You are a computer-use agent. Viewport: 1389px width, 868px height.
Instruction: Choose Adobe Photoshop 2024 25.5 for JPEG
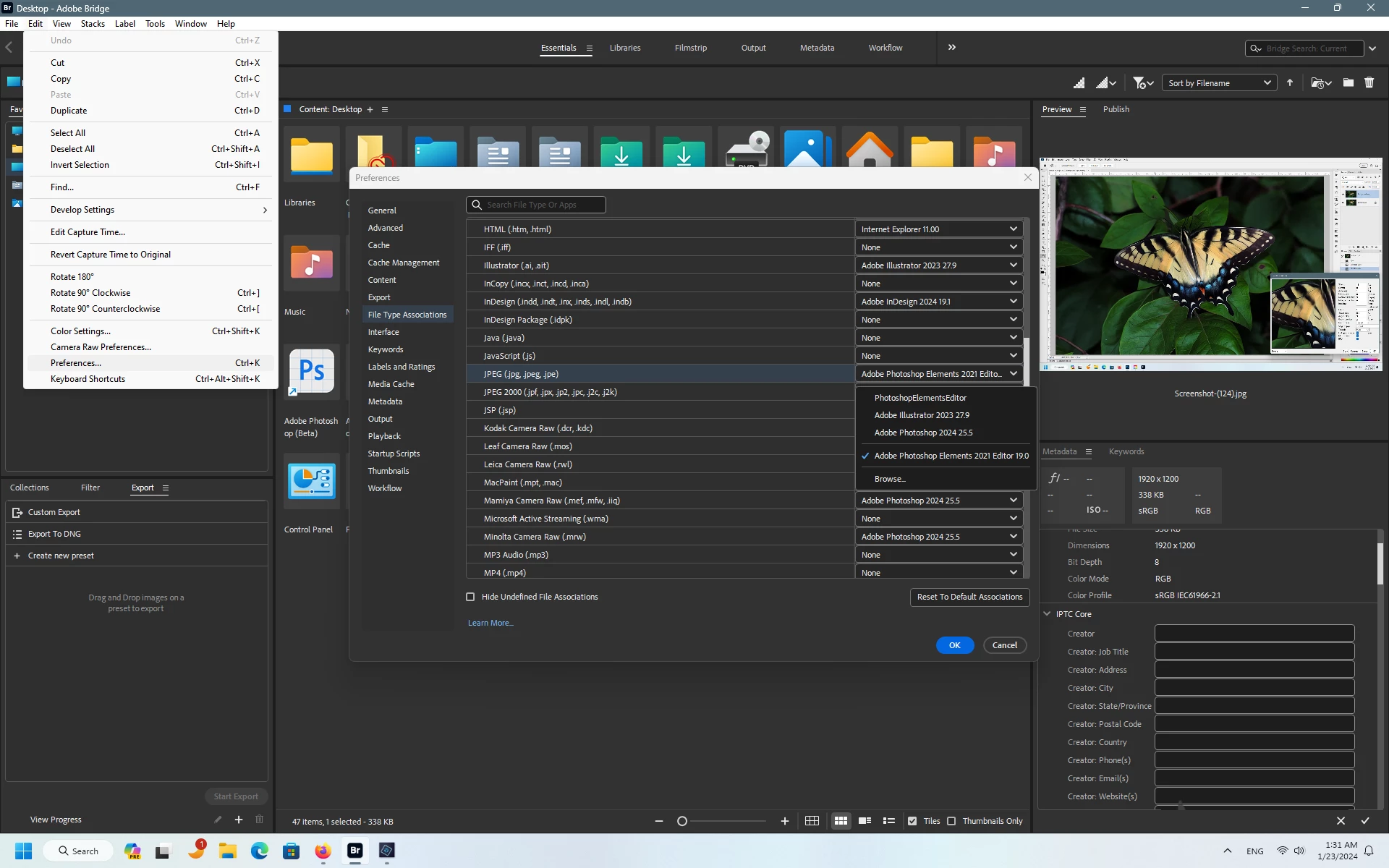[x=923, y=433]
